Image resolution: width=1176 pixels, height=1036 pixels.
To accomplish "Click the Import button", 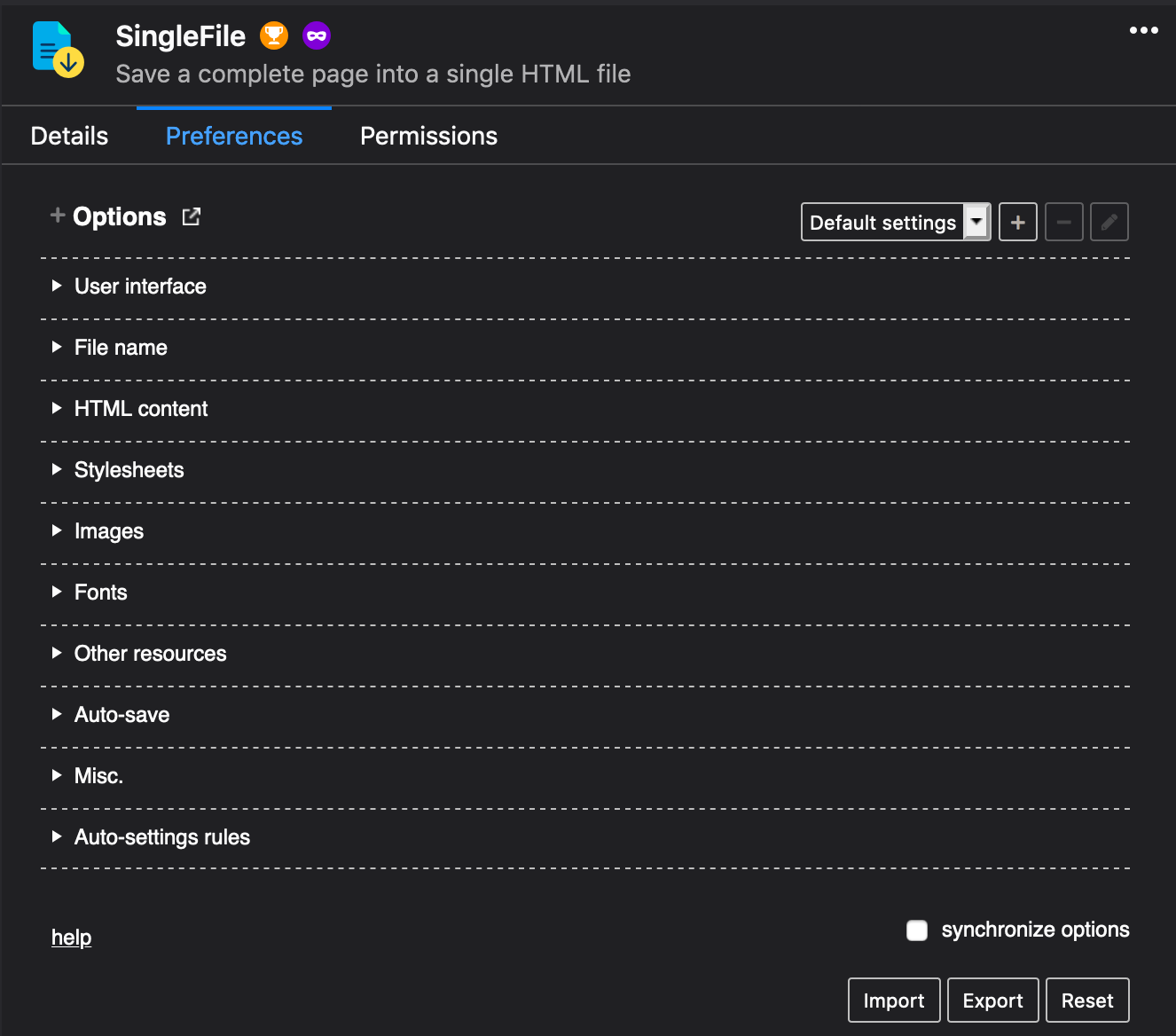I will 894,1001.
